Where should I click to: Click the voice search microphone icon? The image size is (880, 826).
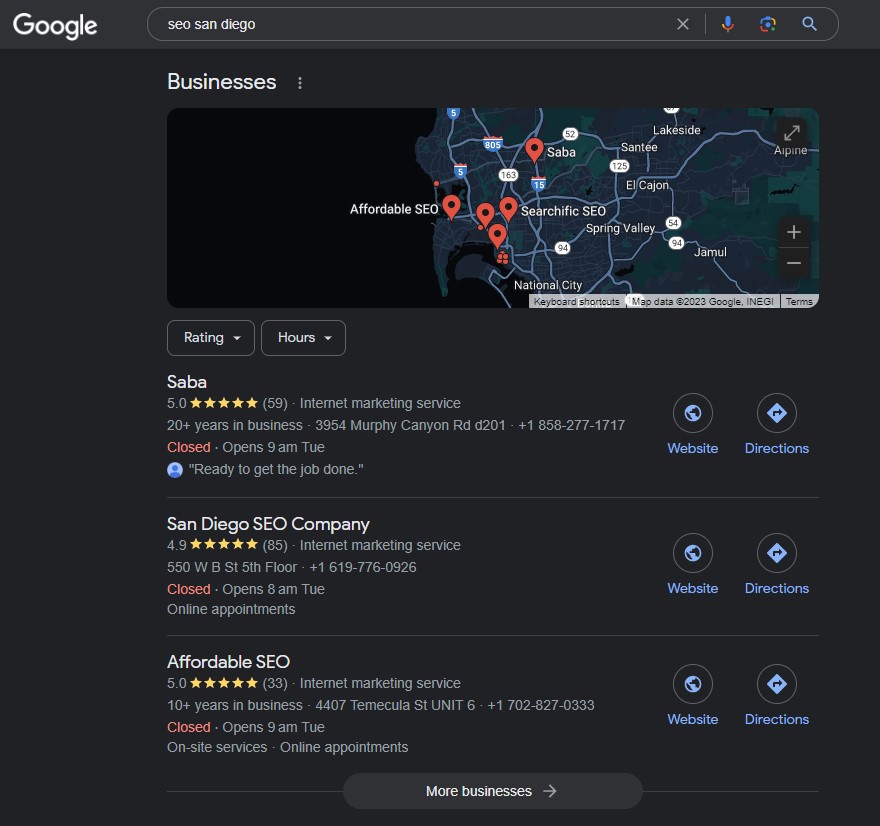727,24
